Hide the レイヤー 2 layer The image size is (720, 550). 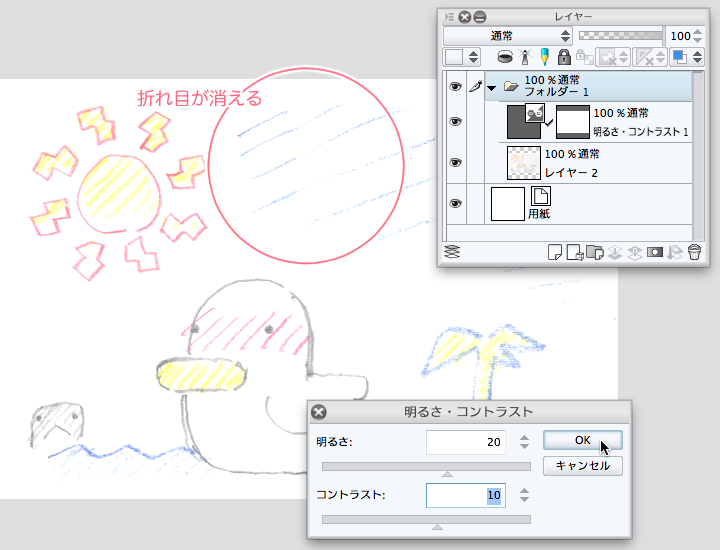455,162
